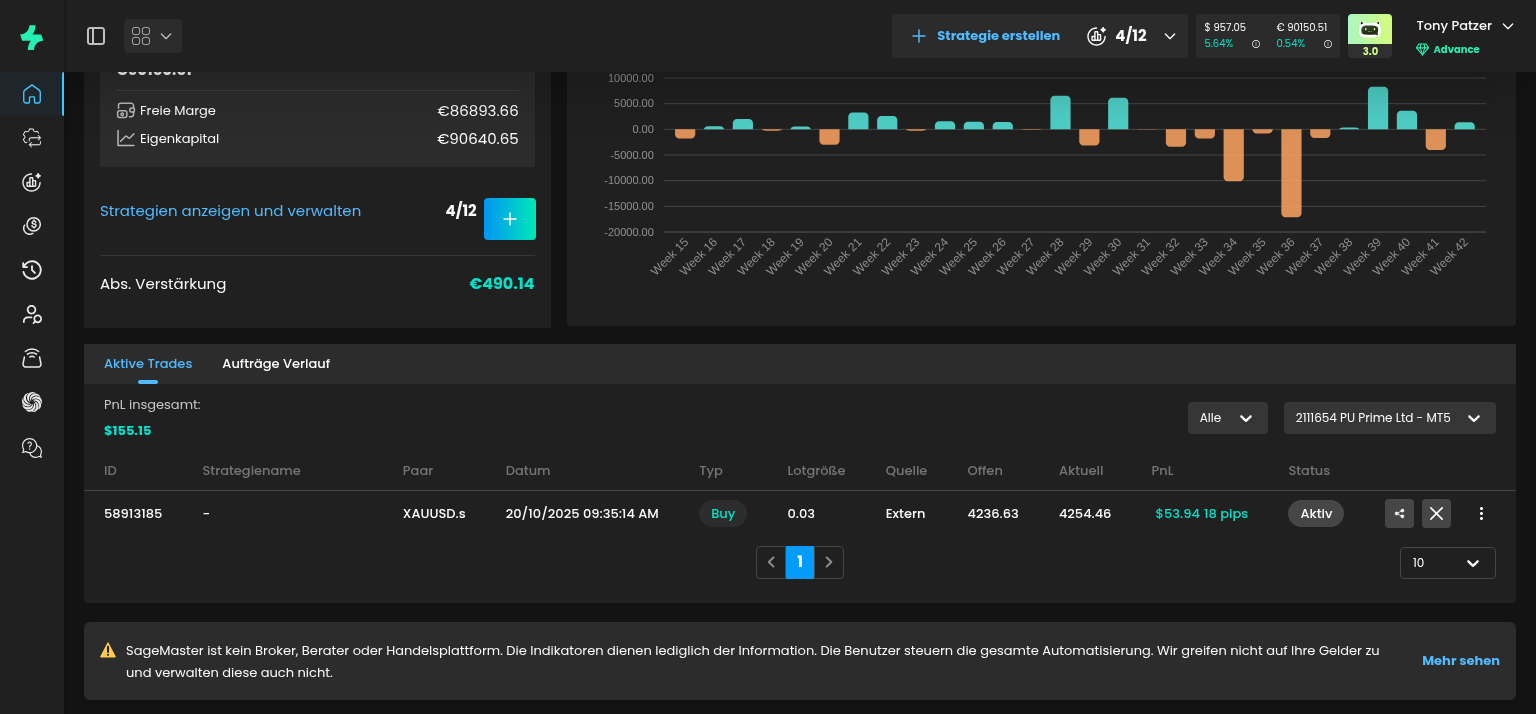Screen dimensions: 1536x714
Task: Open the PU Prime Ltd account dropdown
Action: coord(1389,418)
